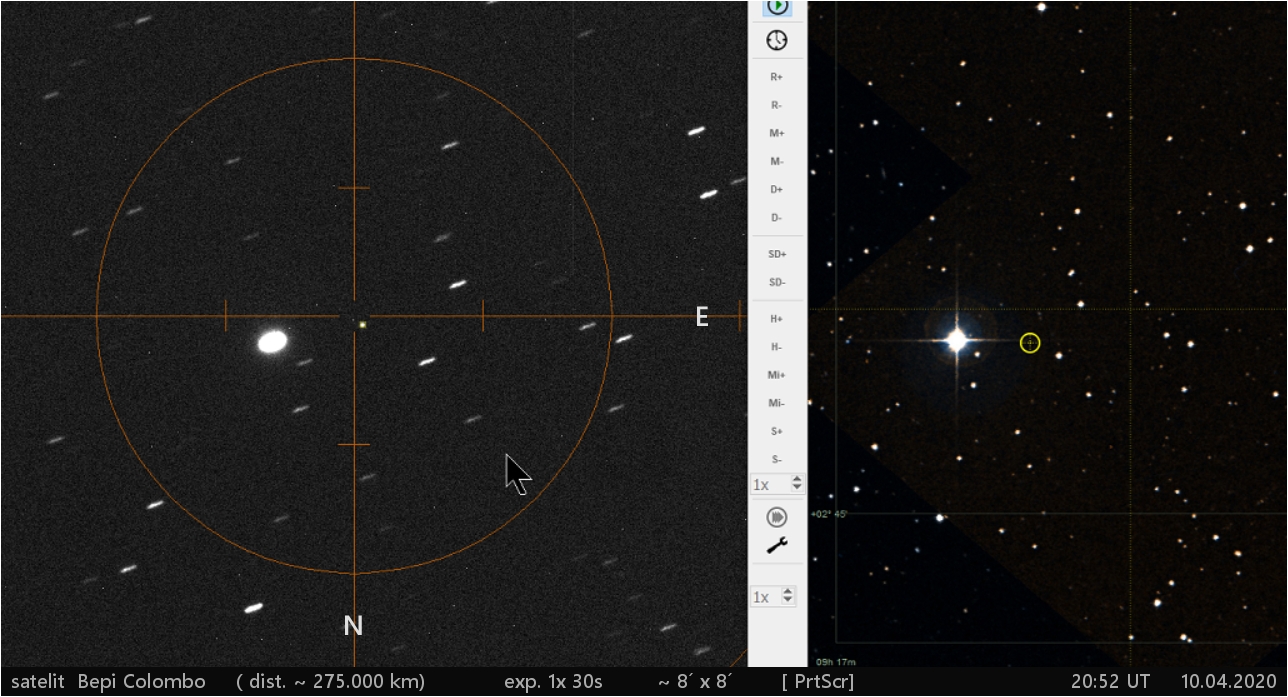Viewport: 1288px width, 697px height.
Task: Click the SD+ button
Action: click(x=777, y=254)
